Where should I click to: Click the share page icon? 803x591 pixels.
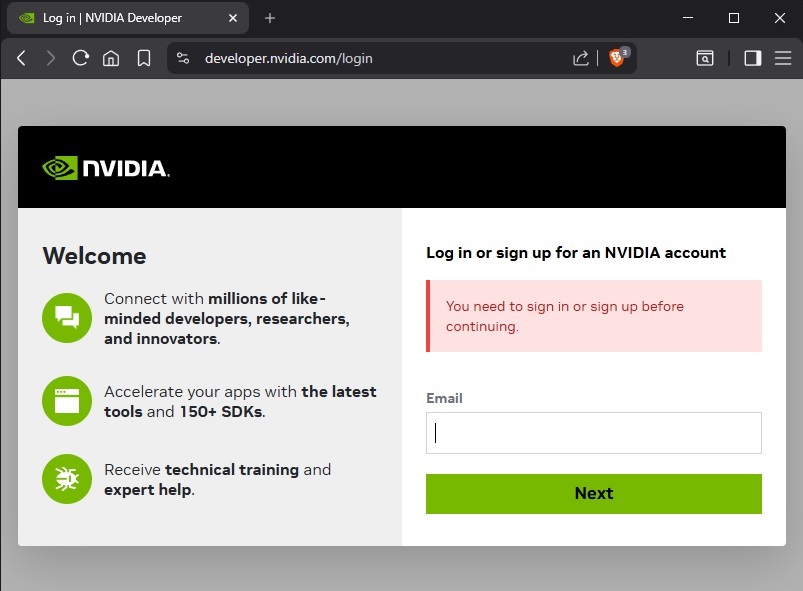[x=580, y=58]
